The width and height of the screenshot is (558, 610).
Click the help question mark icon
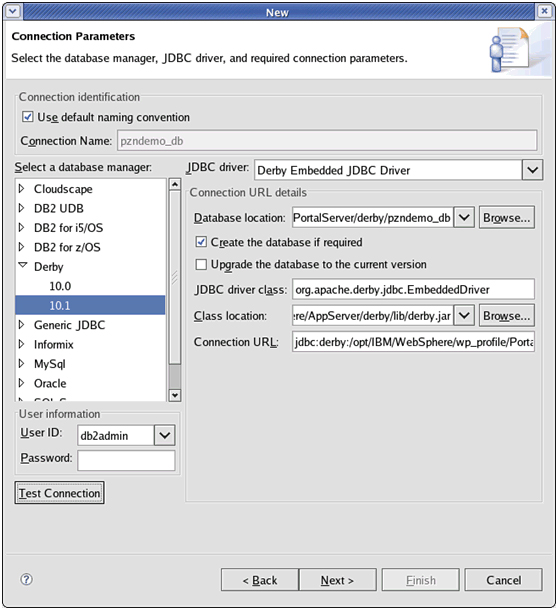[26, 580]
